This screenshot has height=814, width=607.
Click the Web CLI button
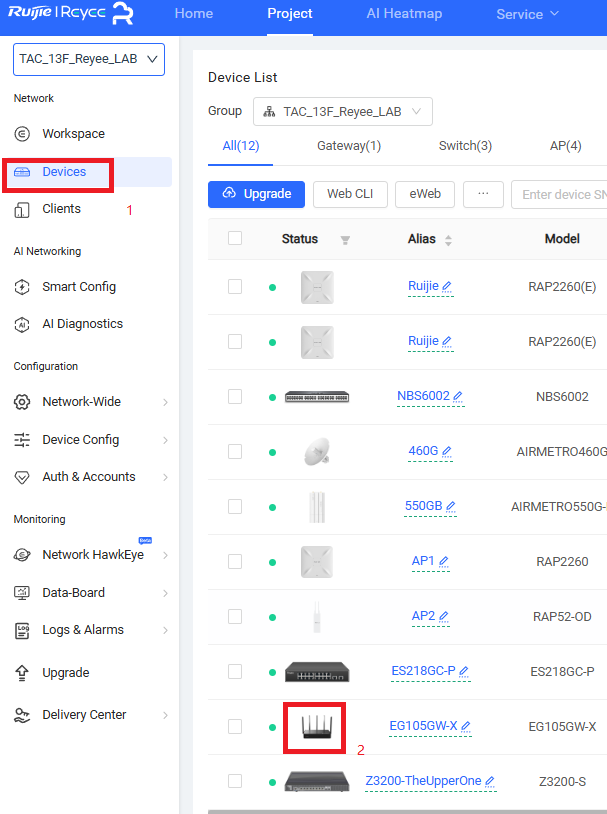point(350,194)
